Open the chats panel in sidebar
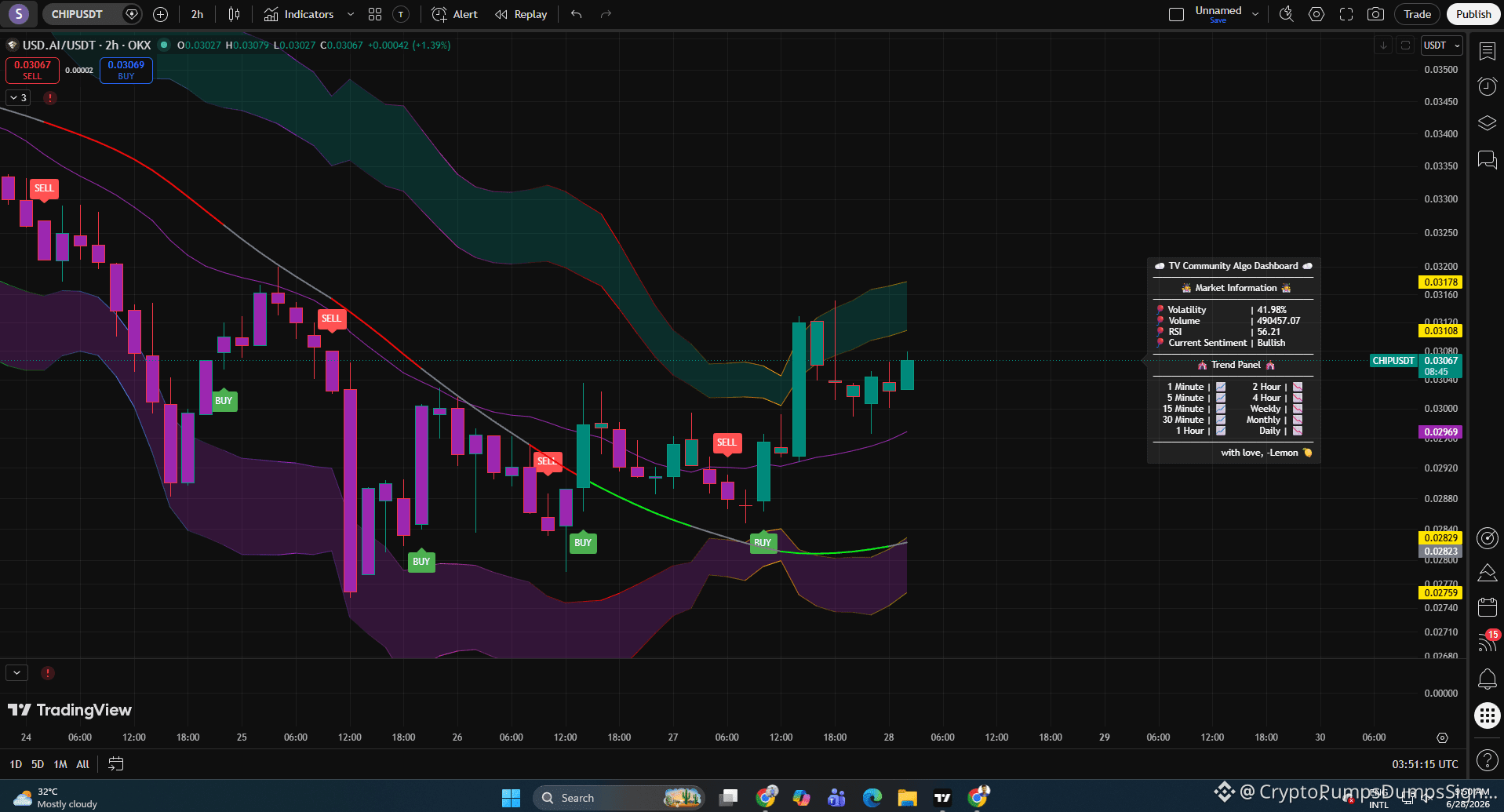 1487,160
